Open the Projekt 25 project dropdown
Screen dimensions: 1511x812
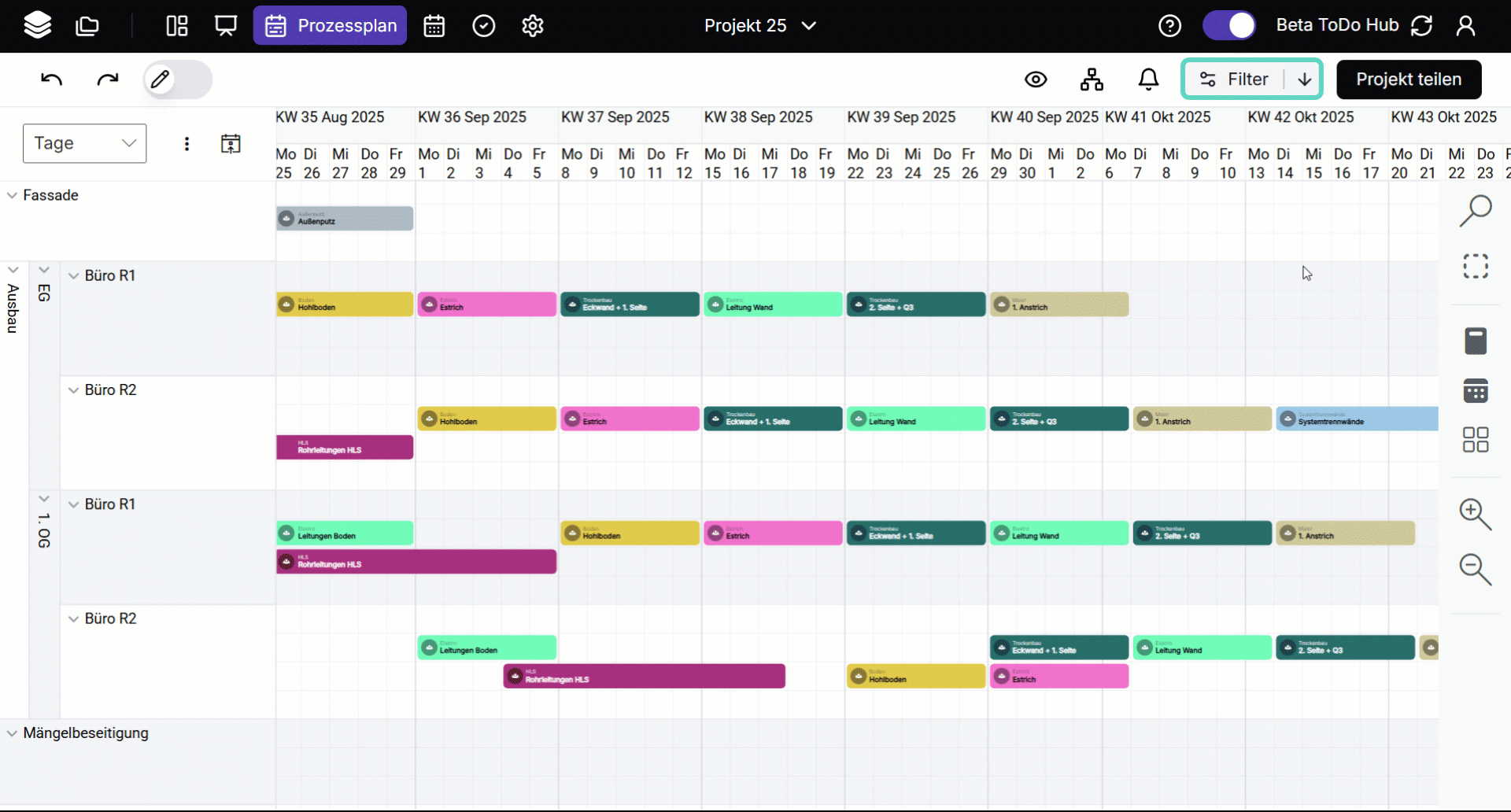click(x=760, y=26)
